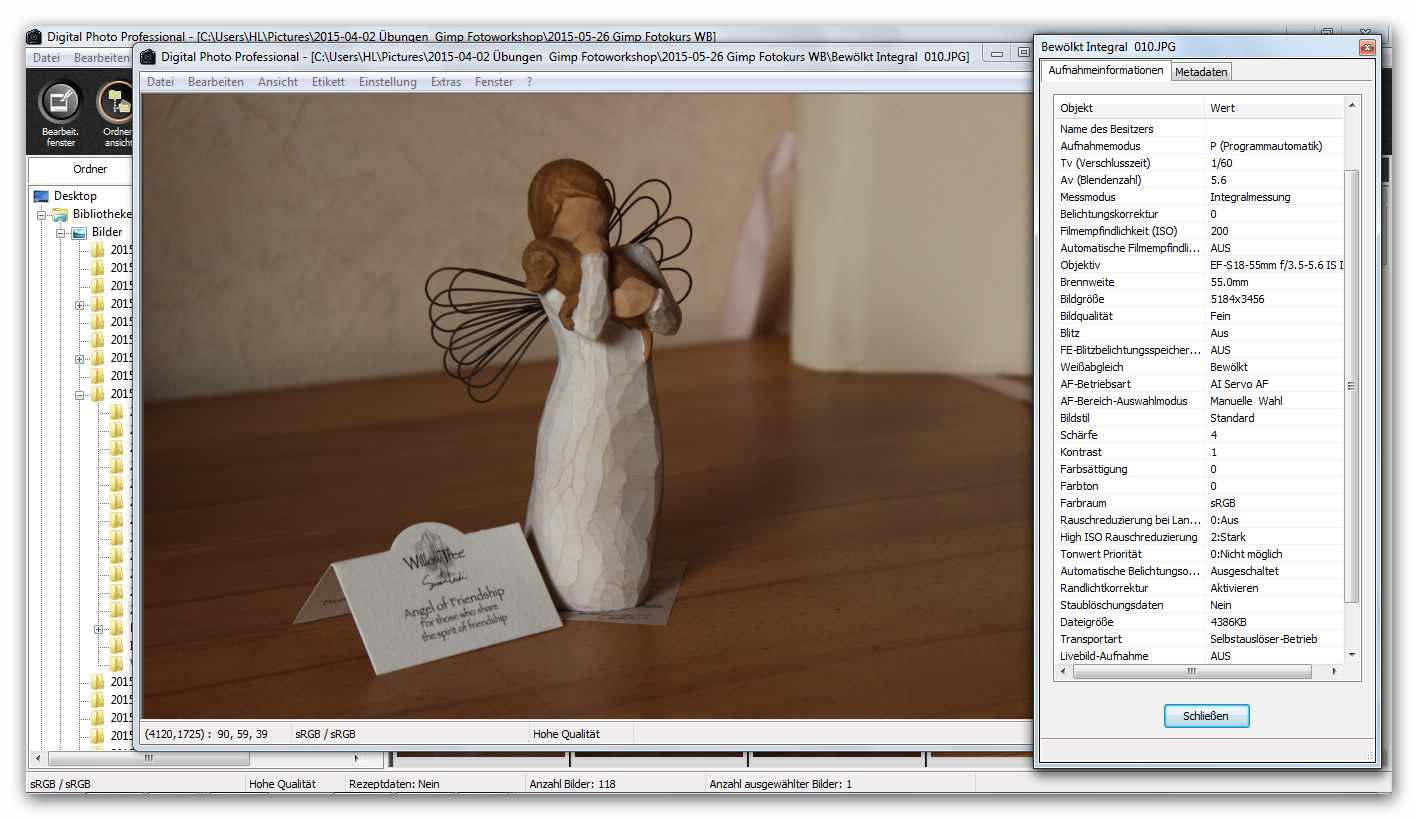The width and height of the screenshot is (1418, 820).
Task: Select the Randlichtkorrektur row
Action: coord(1200,588)
